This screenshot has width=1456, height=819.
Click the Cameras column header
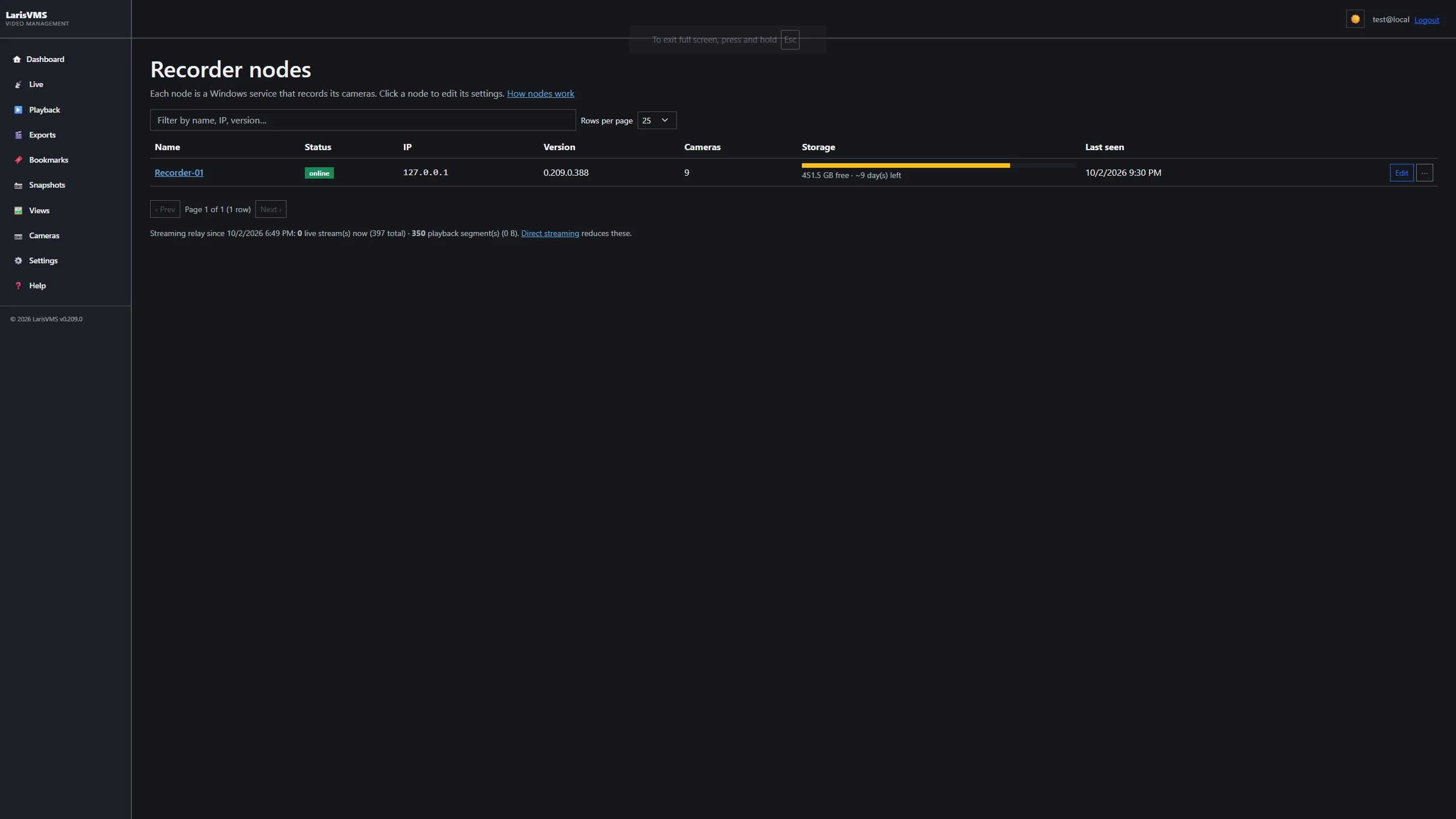tap(702, 147)
